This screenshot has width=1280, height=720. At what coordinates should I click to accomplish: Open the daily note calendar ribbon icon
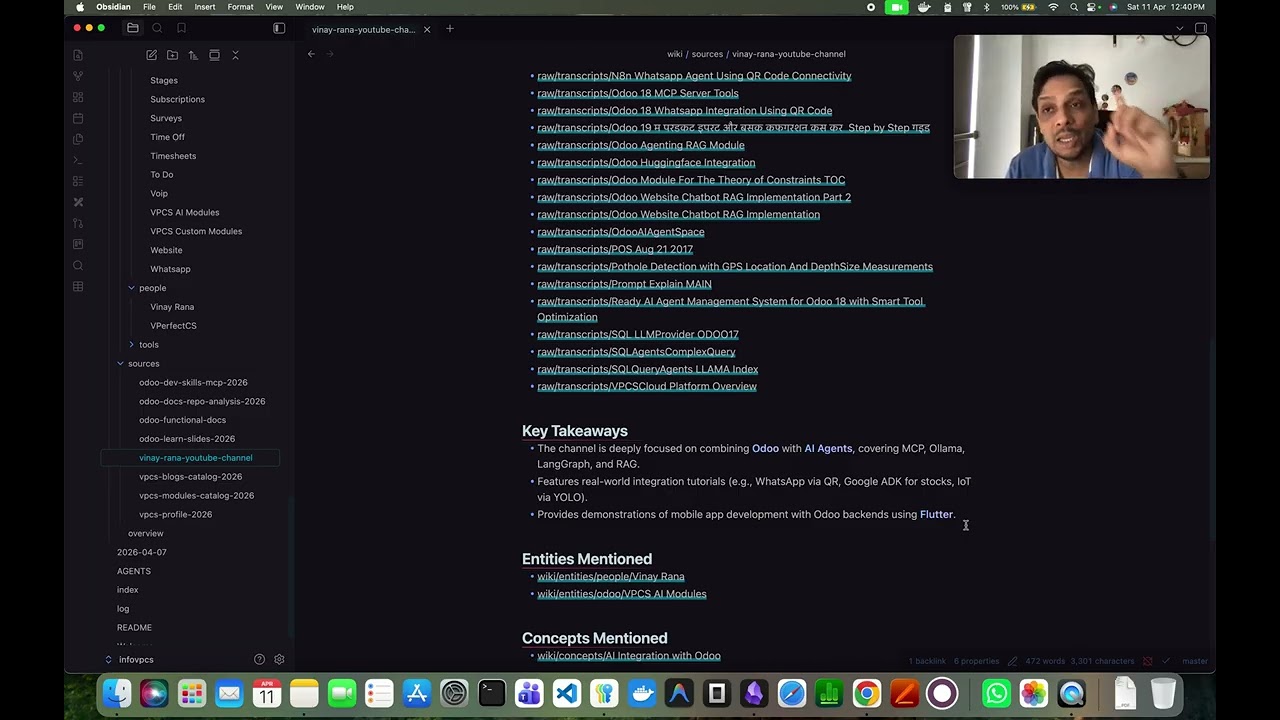78,118
